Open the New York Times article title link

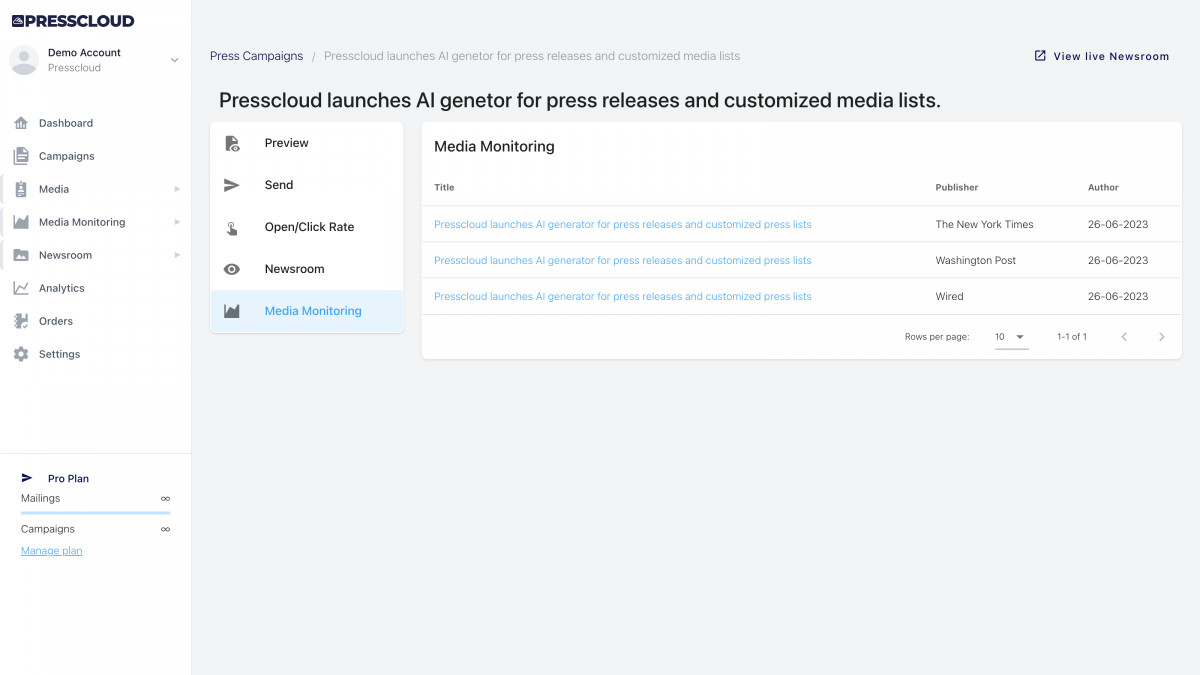(x=622, y=224)
